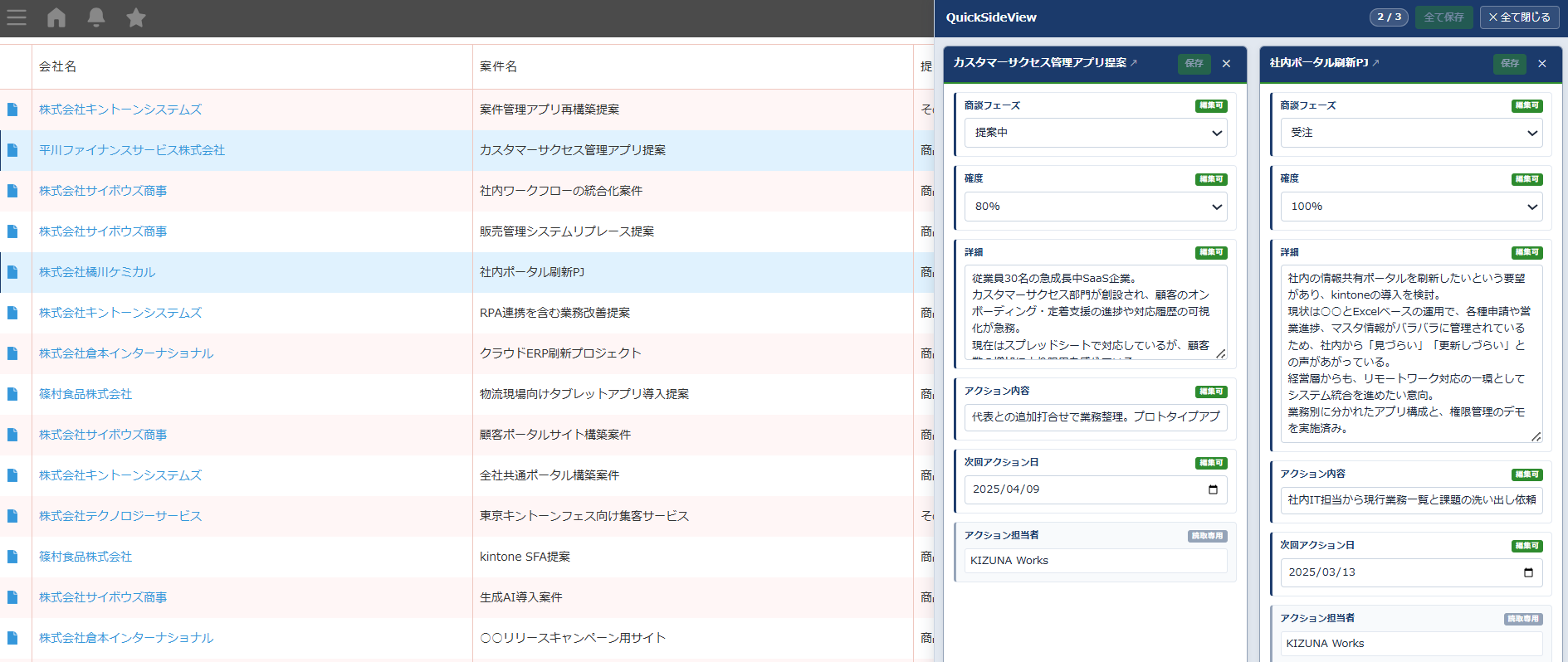Open 株式会社倉本インターナショナル link in クラウドERP row
Screen dimensions: 1568x662
coord(126,353)
